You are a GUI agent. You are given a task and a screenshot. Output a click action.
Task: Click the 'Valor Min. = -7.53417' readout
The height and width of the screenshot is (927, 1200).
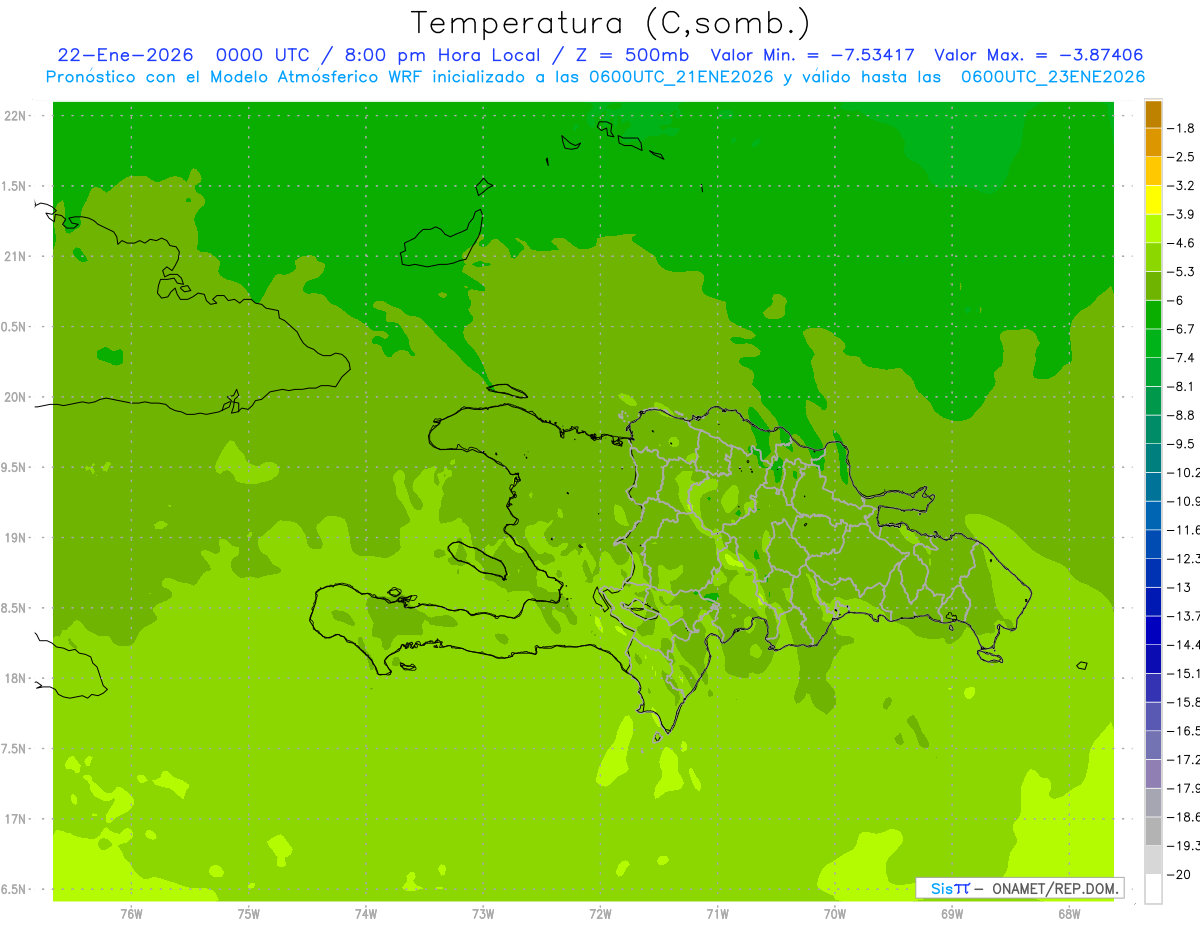point(812,55)
